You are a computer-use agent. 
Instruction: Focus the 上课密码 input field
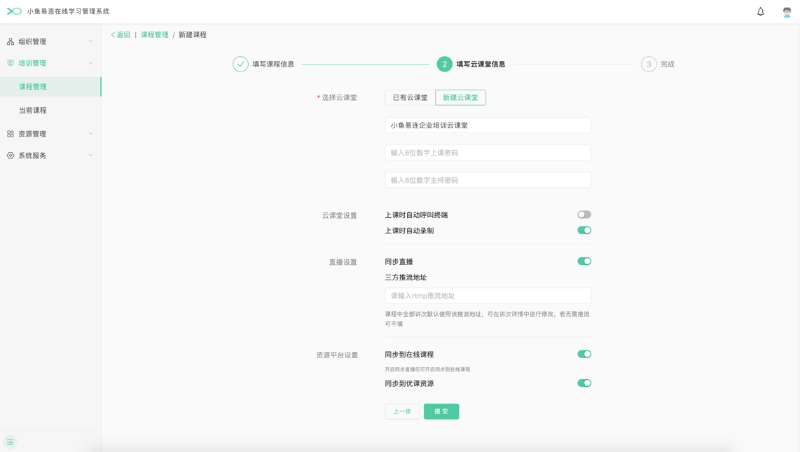488,153
